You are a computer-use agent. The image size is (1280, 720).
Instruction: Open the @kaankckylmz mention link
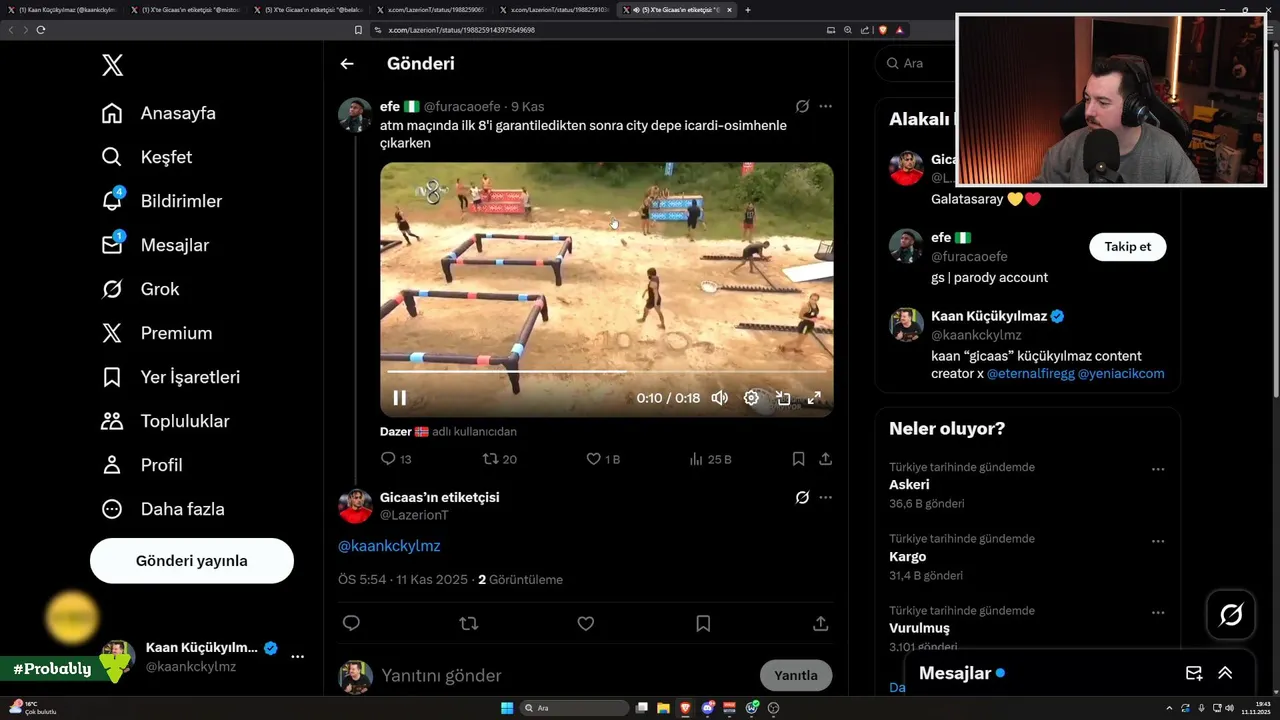click(389, 546)
